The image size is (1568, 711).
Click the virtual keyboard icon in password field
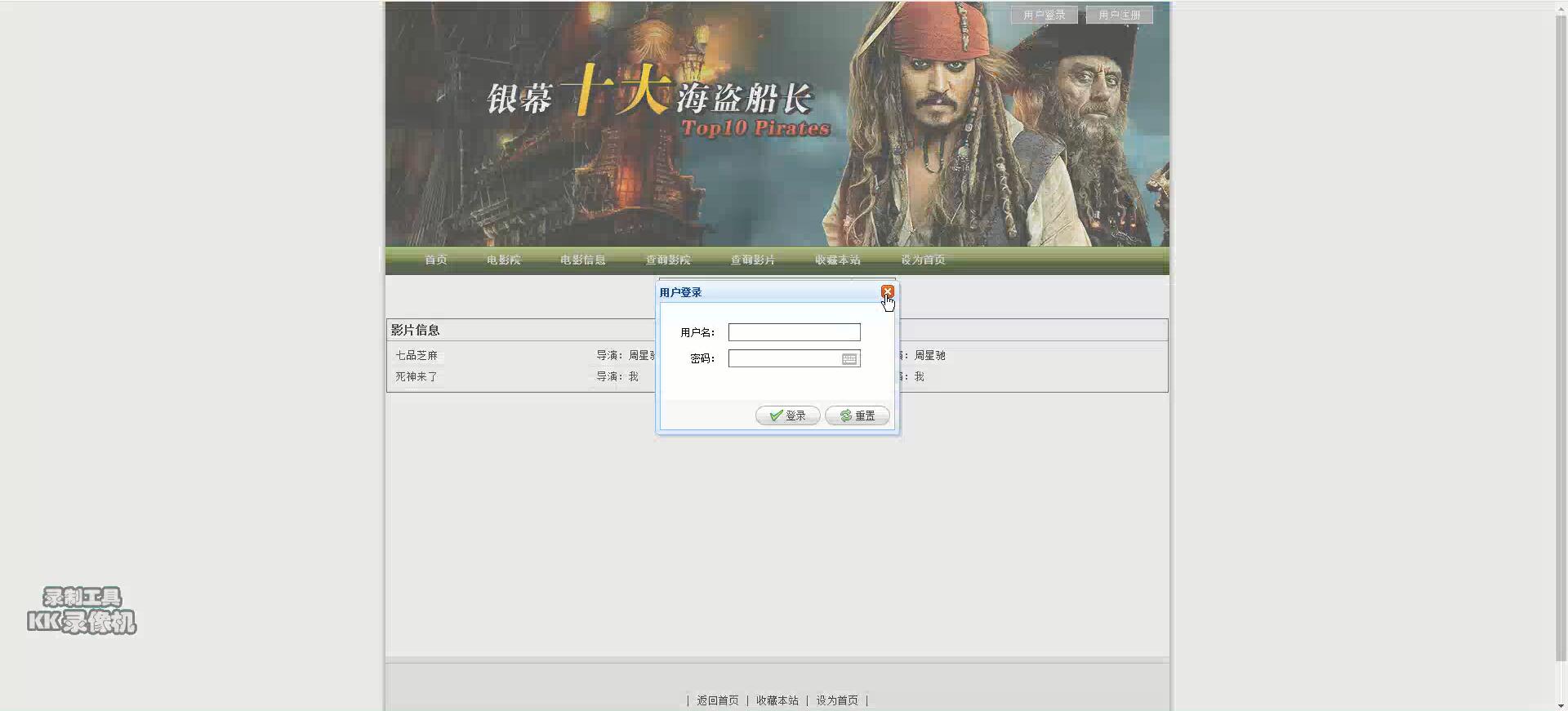pyautogui.click(x=849, y=359)
